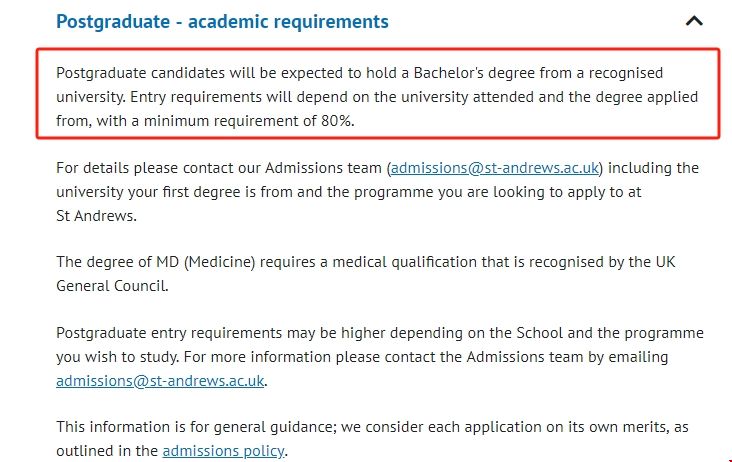Click the 'Postgraduate - academic requirements' heading

pyautogui.click(x=222, y=21)
